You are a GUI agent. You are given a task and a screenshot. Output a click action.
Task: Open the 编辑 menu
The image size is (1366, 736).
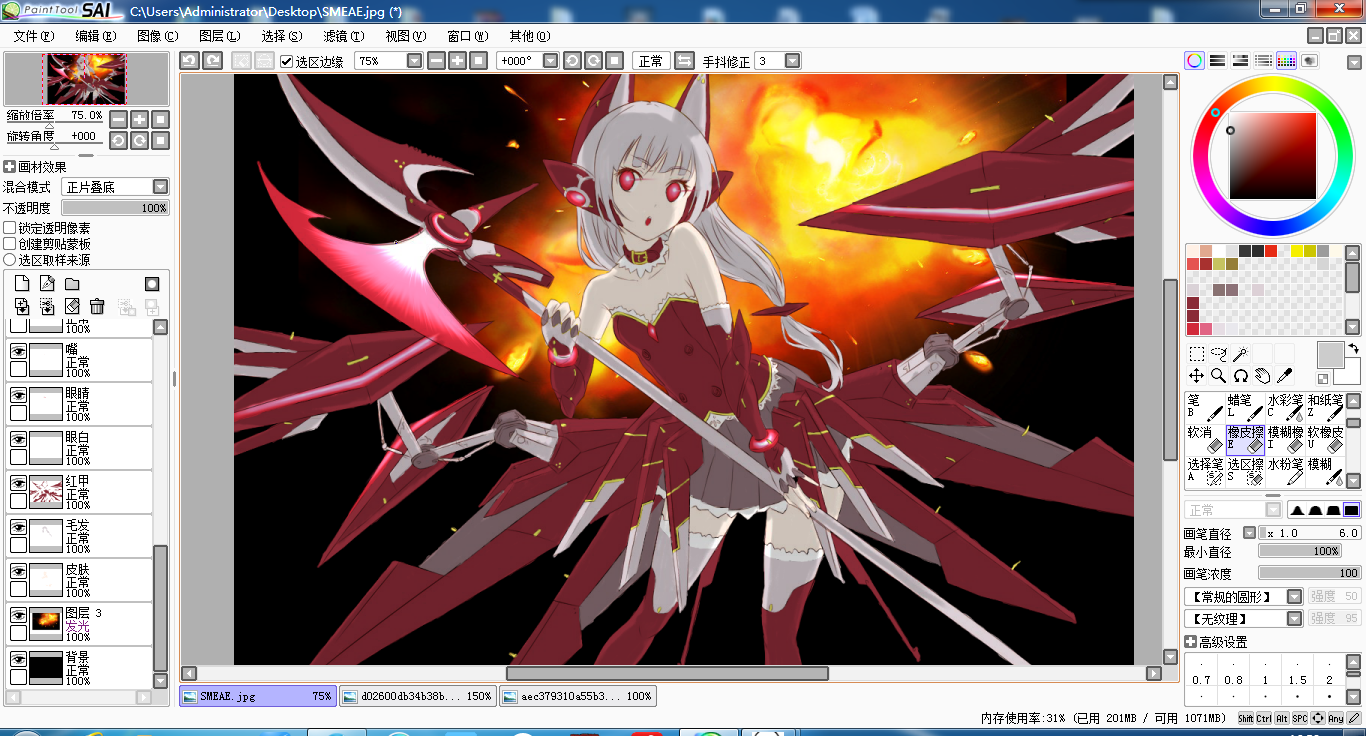[x=95, y=36]
